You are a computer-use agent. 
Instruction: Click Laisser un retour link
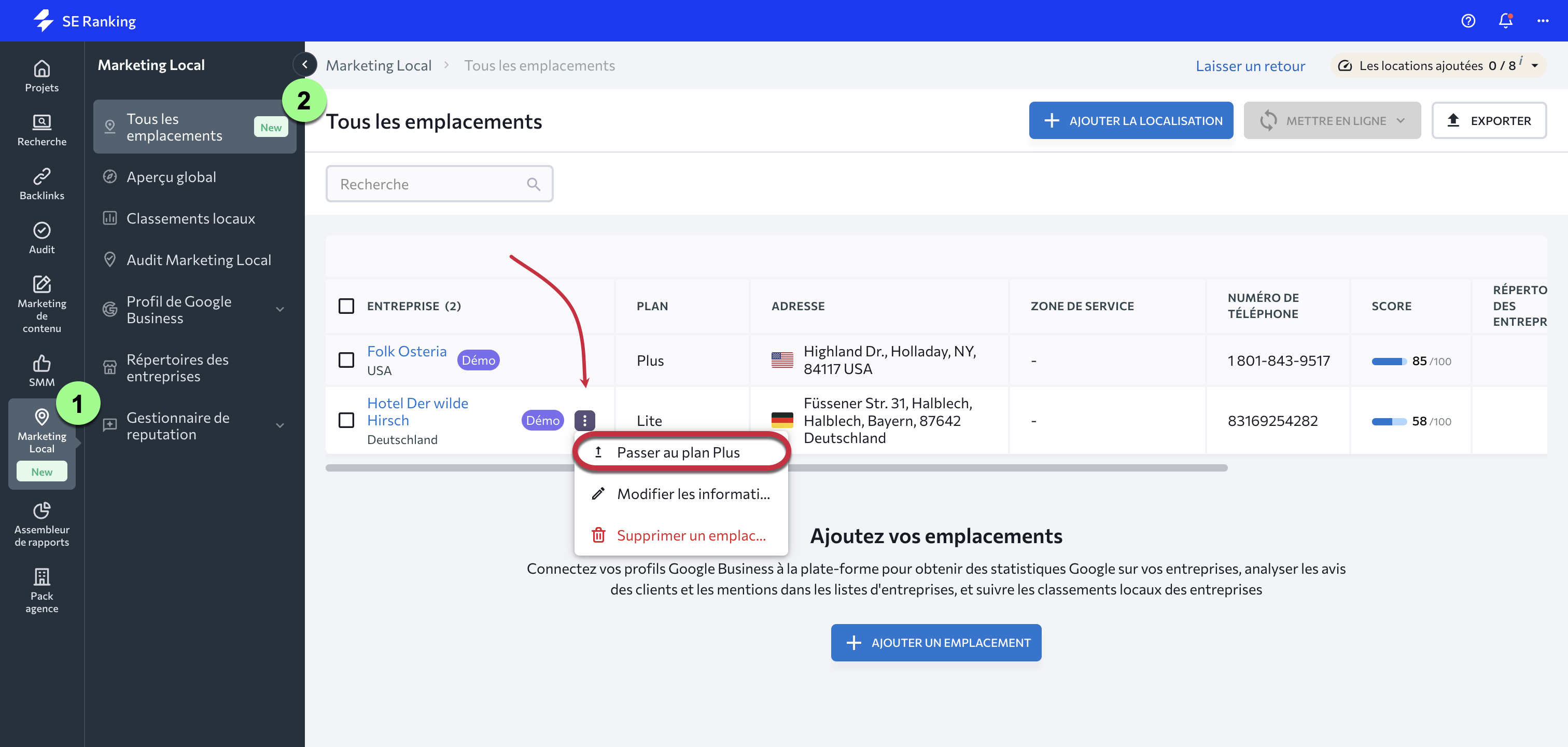pos(1250,66)
